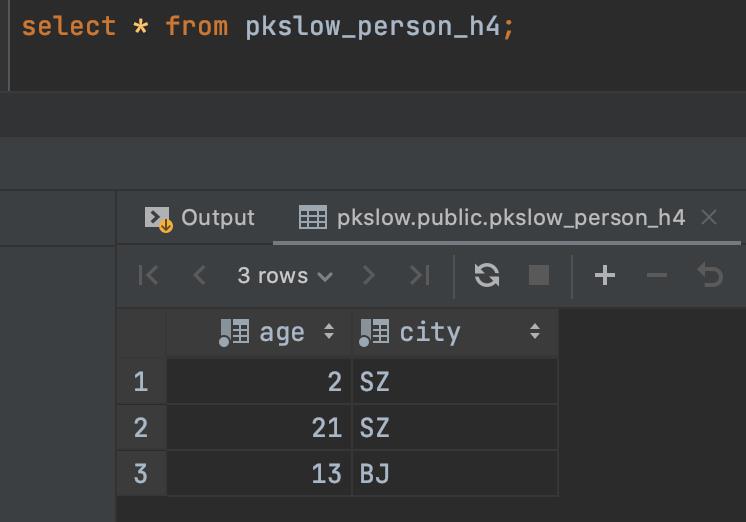Go to the first page of results

click(x=148, y=276)
